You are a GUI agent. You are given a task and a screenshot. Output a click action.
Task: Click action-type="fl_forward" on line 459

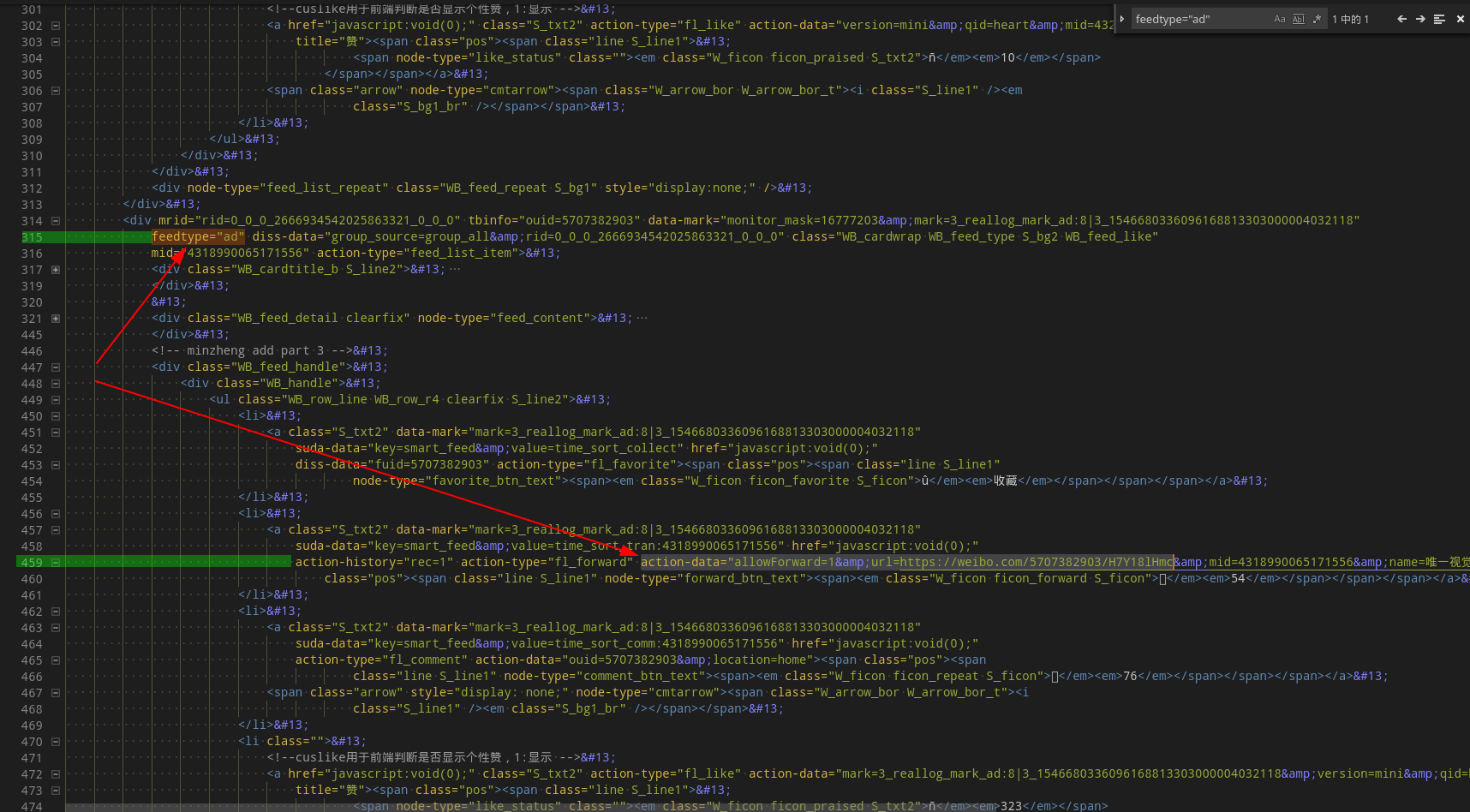tap(547, 562)
